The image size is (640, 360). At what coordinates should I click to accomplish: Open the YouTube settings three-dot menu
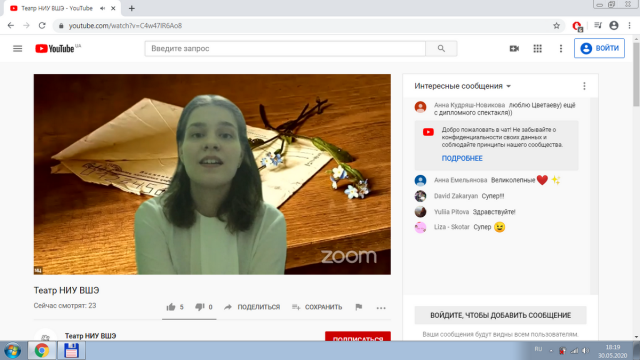point(561,49)
